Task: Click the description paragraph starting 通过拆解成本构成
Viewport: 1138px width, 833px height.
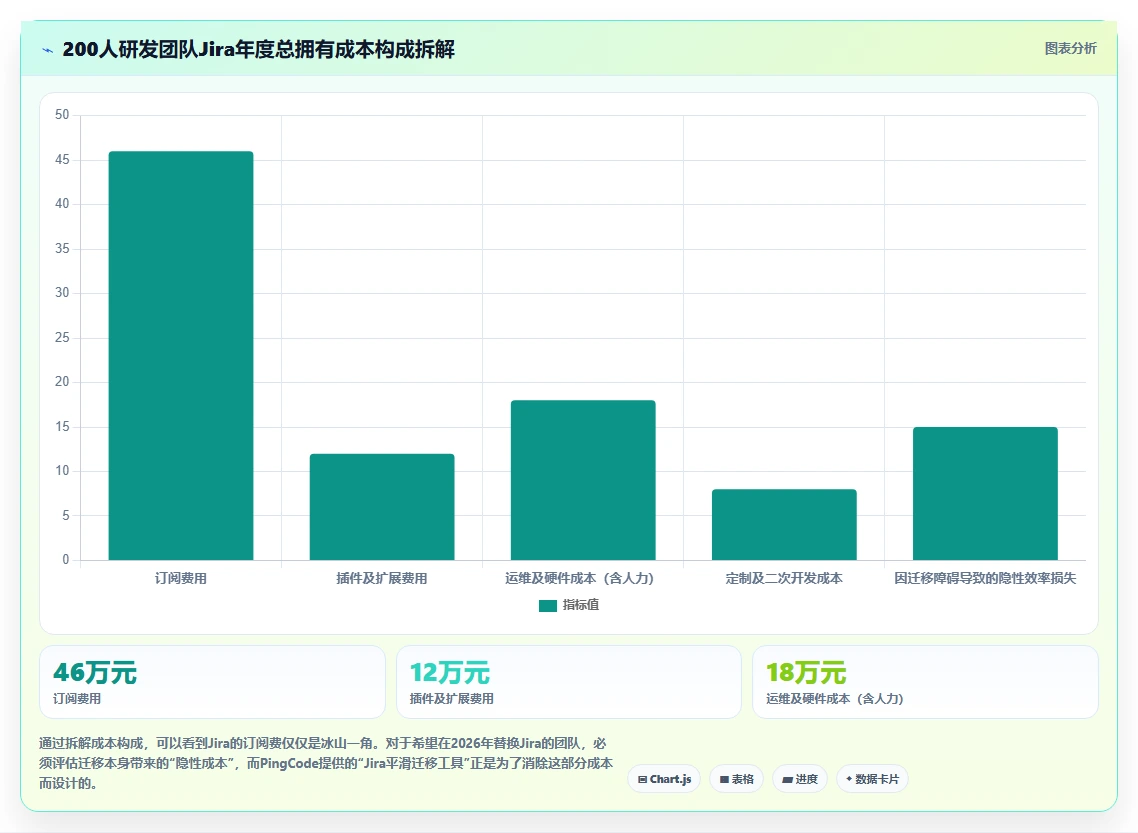Action: tap(326, 763)
